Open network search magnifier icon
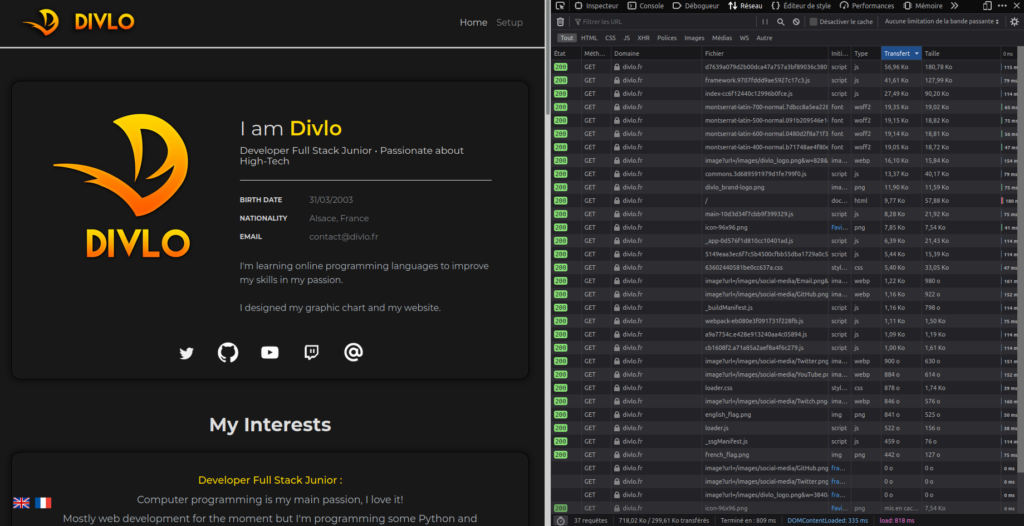Image resolution: width=1024 pixels, height=526 pixels. click(780, 22)
